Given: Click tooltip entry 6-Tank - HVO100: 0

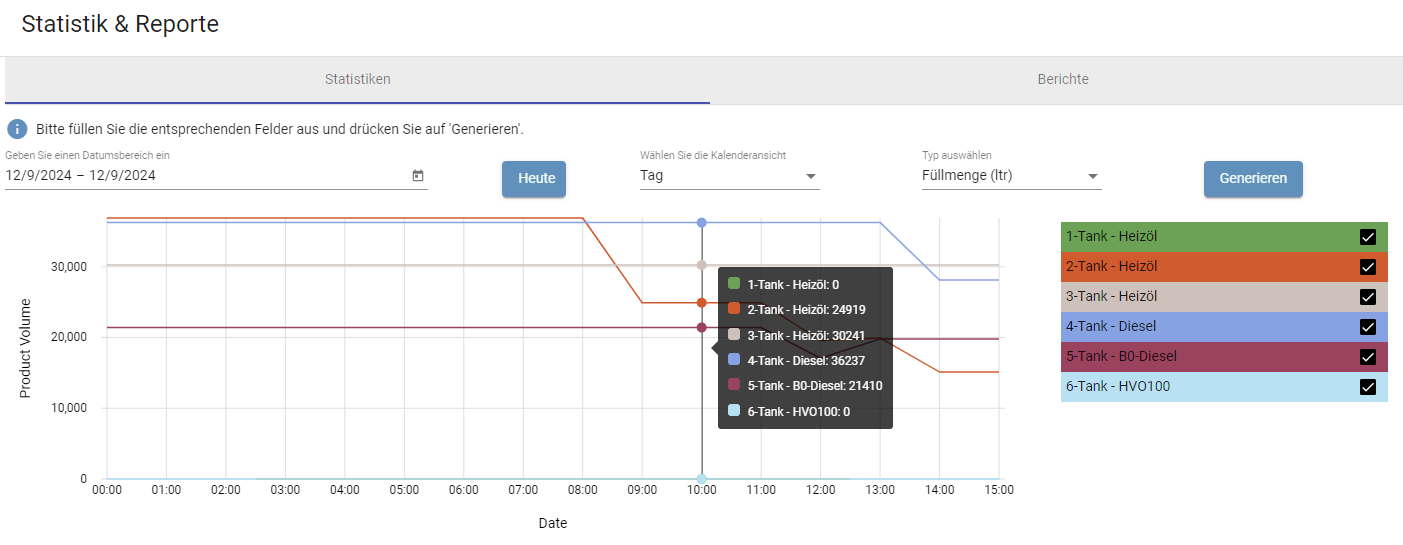Looking at the screenshot, I should (788, 411).
